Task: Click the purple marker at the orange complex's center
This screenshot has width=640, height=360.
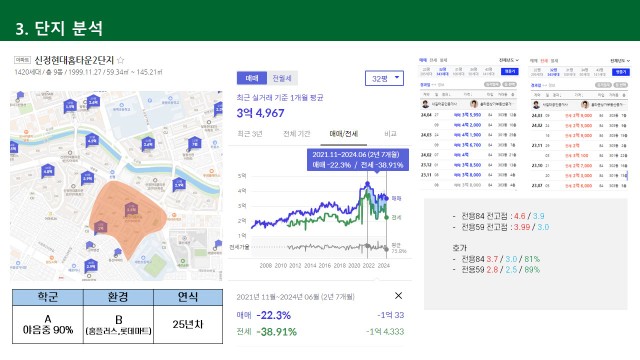Action: [x=131, y=209]
